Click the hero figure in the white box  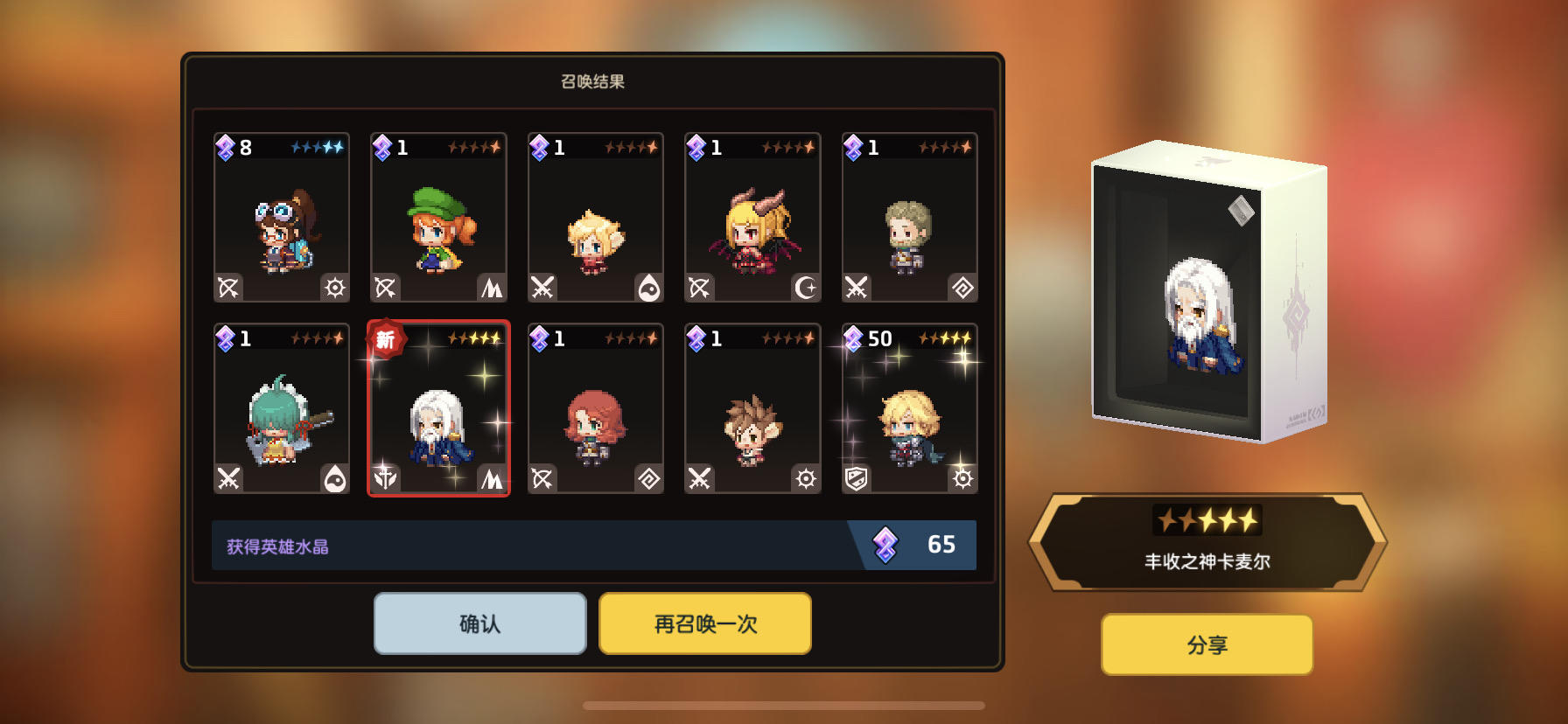[1201, 315]
